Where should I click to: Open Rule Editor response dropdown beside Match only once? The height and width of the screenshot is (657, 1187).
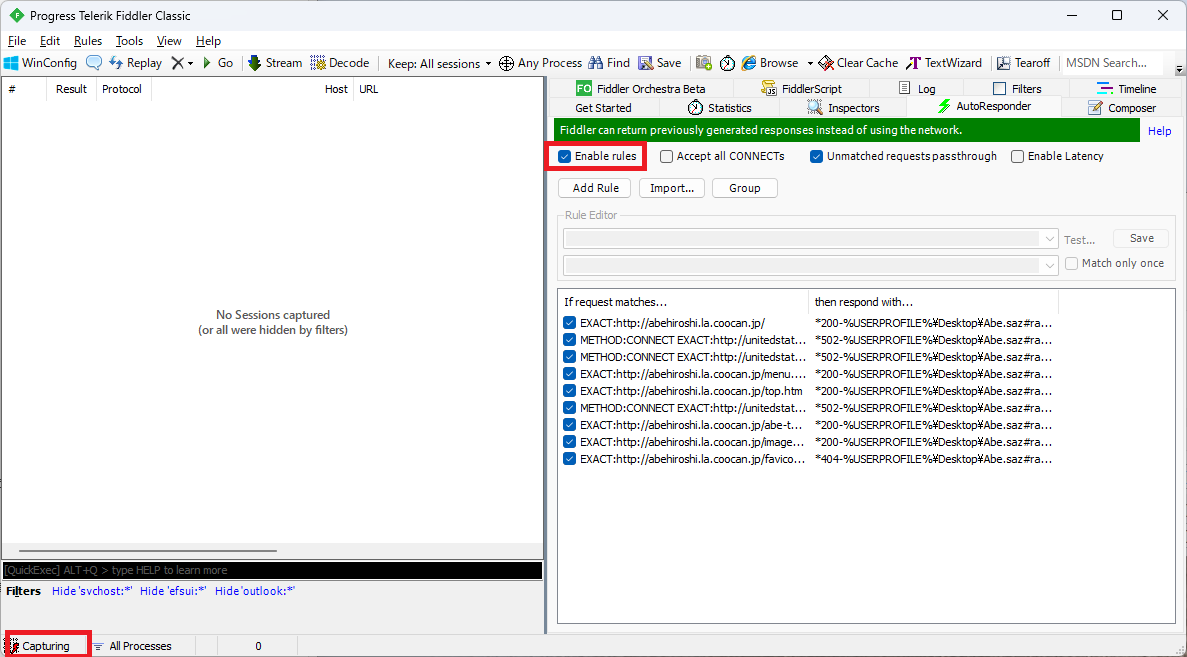[x=1049, y=265]
